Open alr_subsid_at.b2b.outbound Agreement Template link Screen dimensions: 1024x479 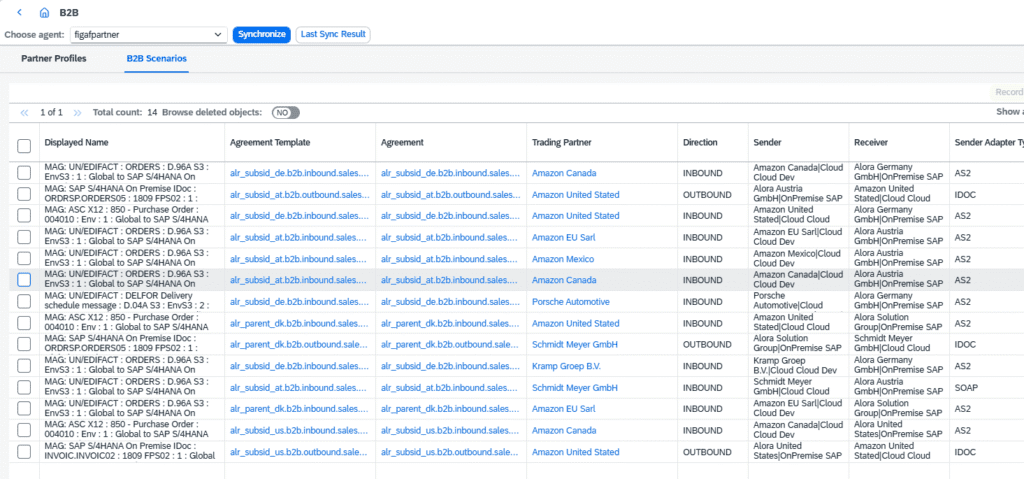pyautogui.click(x=299, y=195)
